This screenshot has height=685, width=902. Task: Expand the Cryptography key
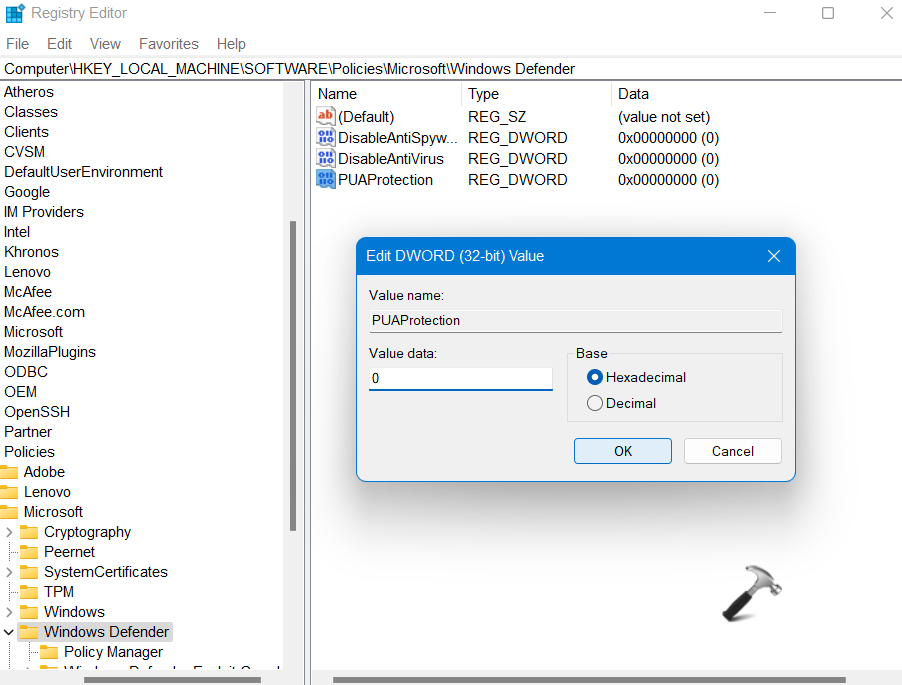[9, 533]
